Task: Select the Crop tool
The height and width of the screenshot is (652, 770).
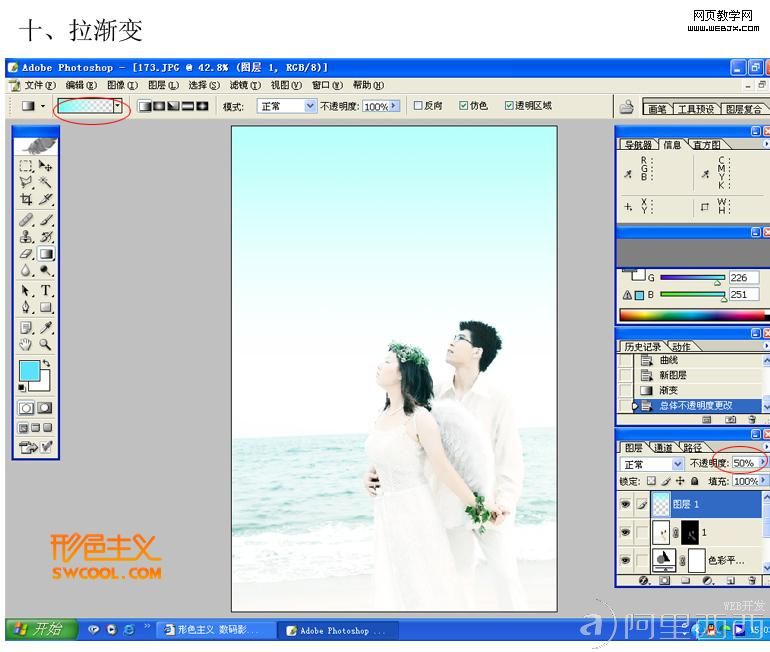Action: click(x=26, y=199)
